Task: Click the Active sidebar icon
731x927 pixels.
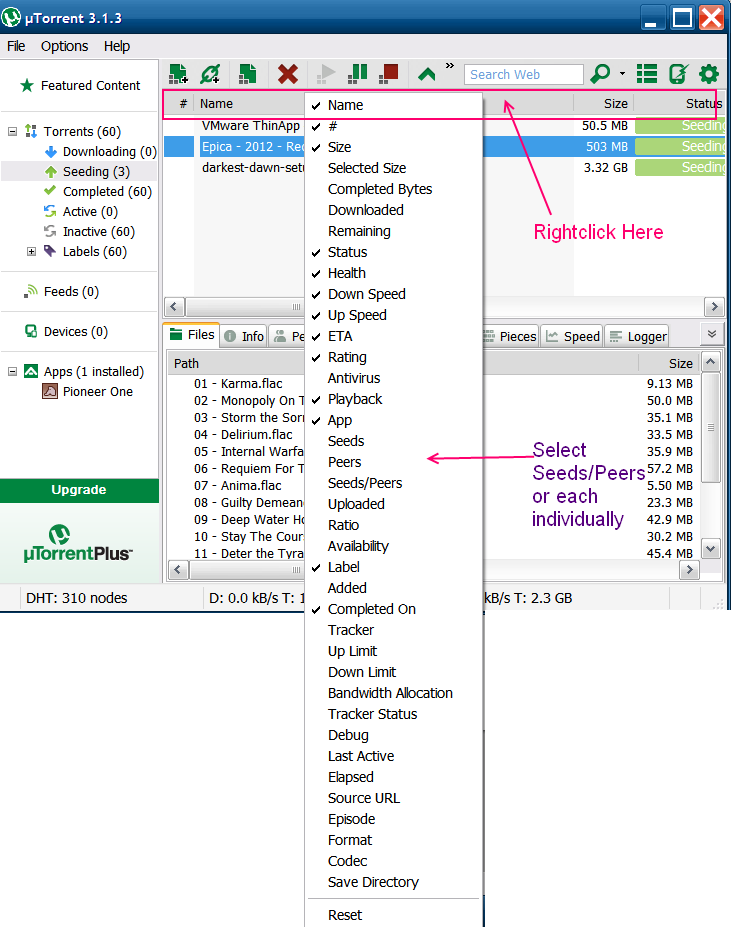Action: coord(50,212)
